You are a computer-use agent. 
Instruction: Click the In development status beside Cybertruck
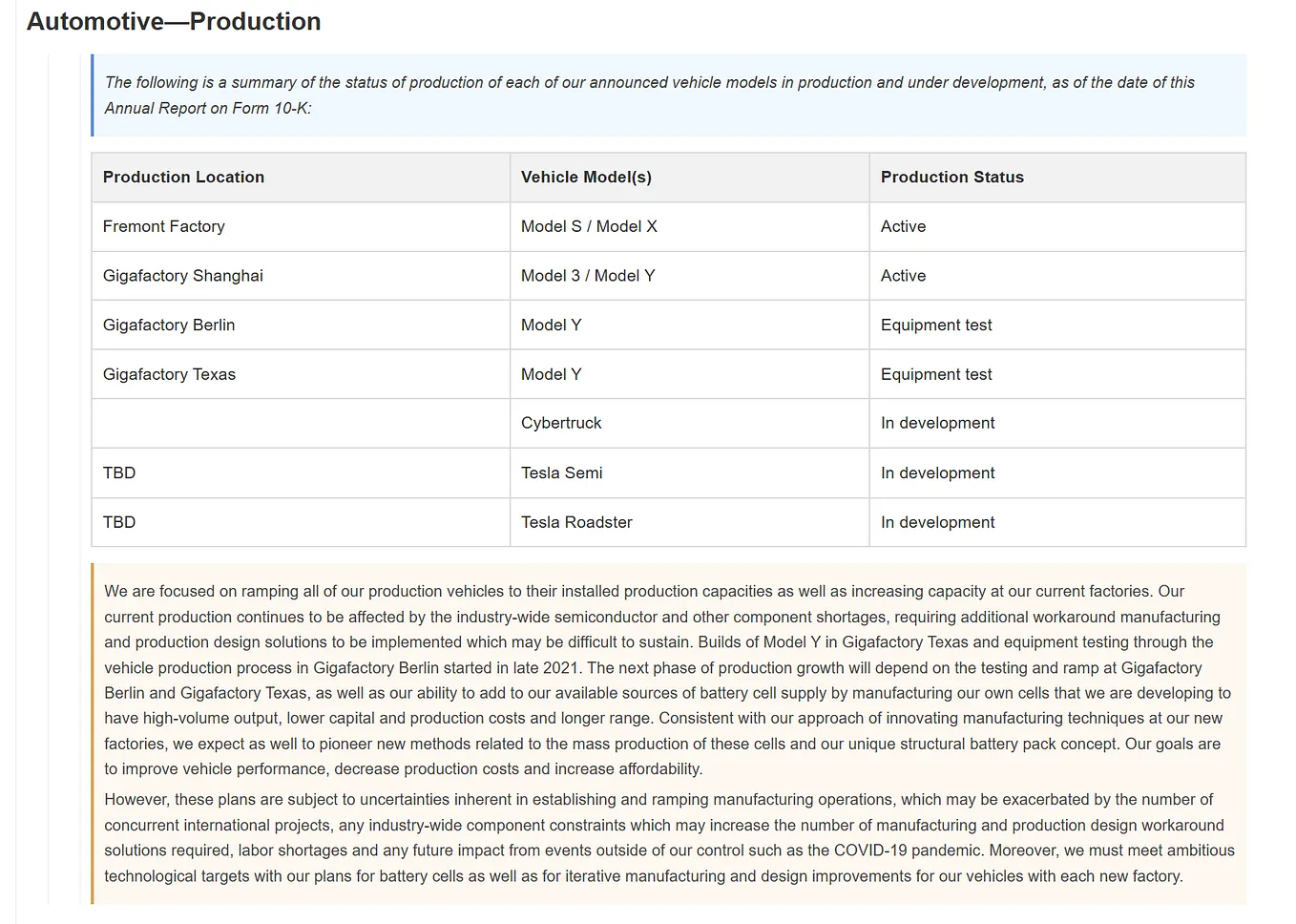[938, 423]
